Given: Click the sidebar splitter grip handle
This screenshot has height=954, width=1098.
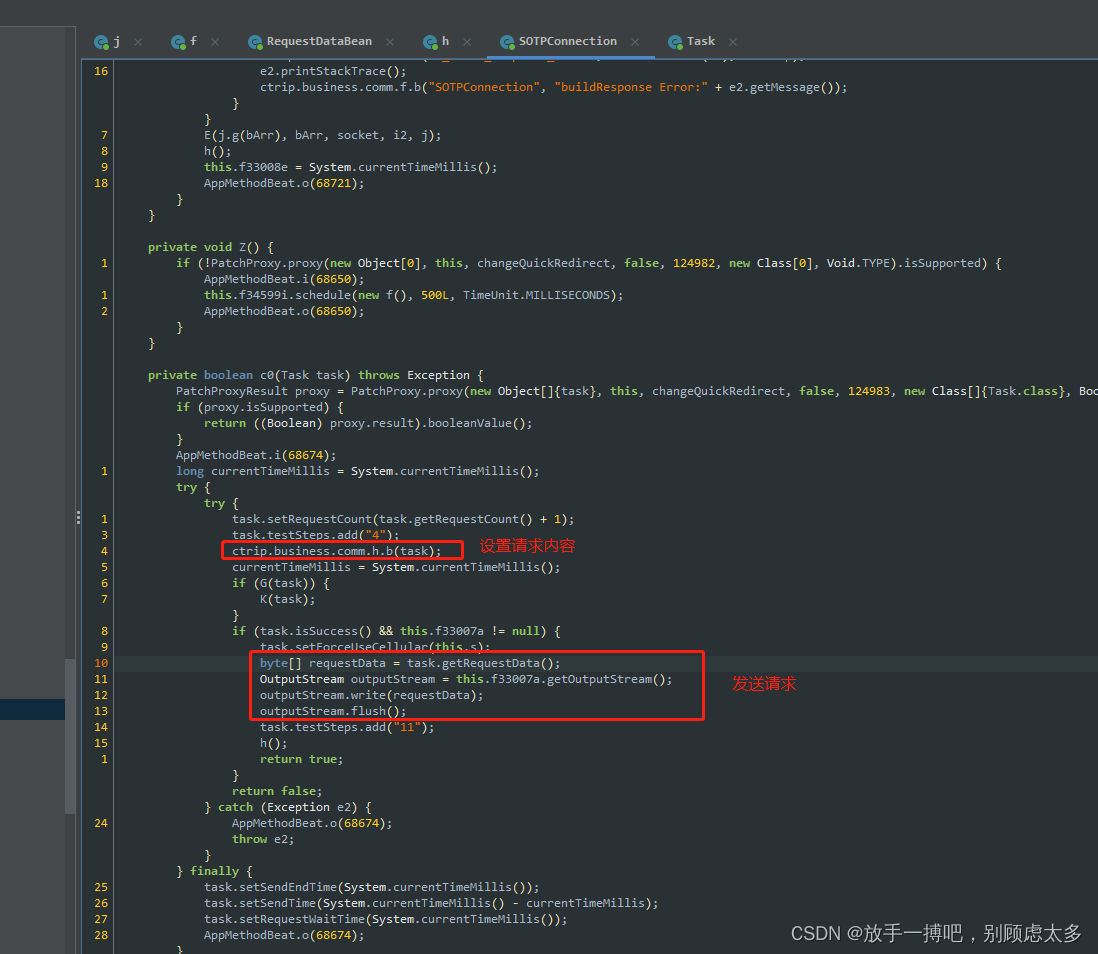Looking at the screenshot, I should 78,518.
